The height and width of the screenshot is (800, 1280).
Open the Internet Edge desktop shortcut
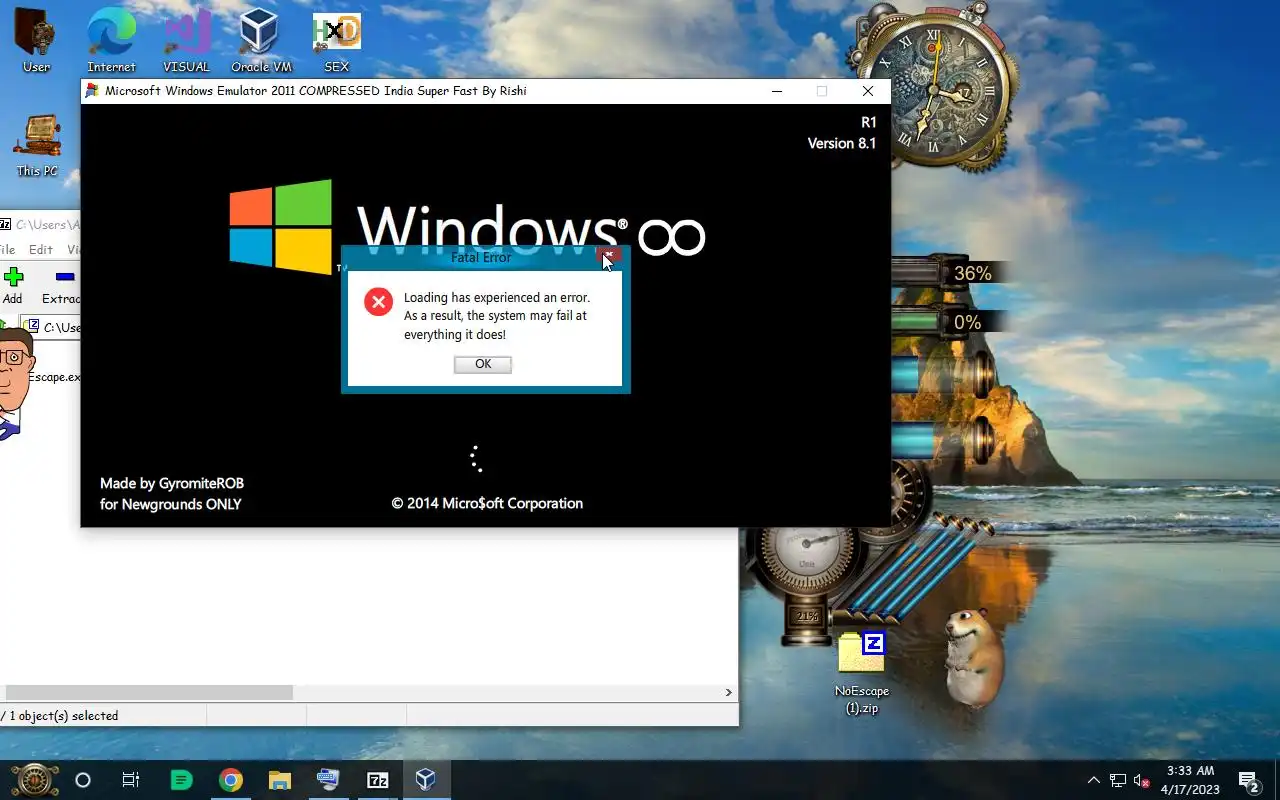pos(111,41)
